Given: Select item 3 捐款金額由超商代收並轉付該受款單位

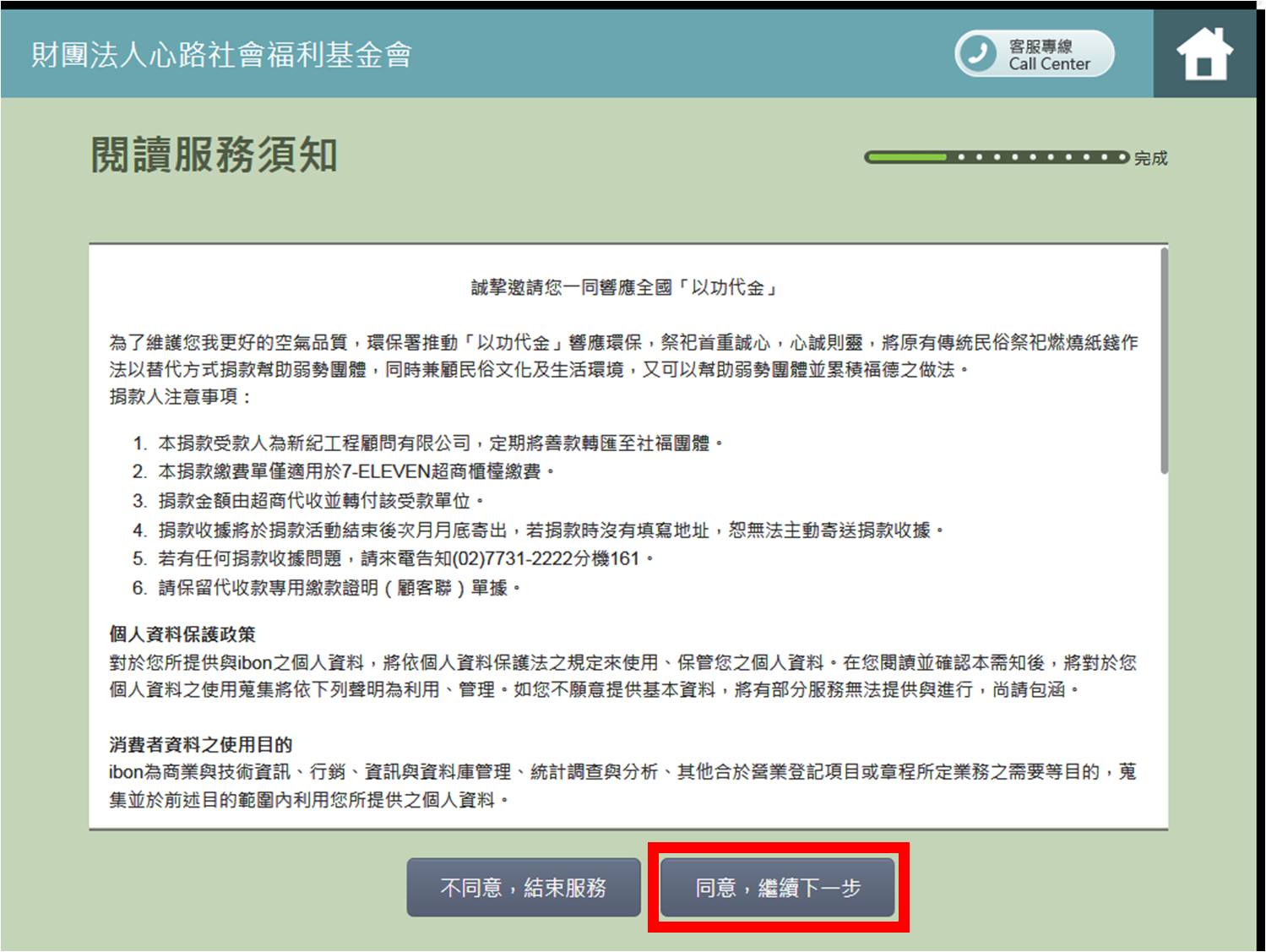Looking at the screenshot, I should coord(308,501).
